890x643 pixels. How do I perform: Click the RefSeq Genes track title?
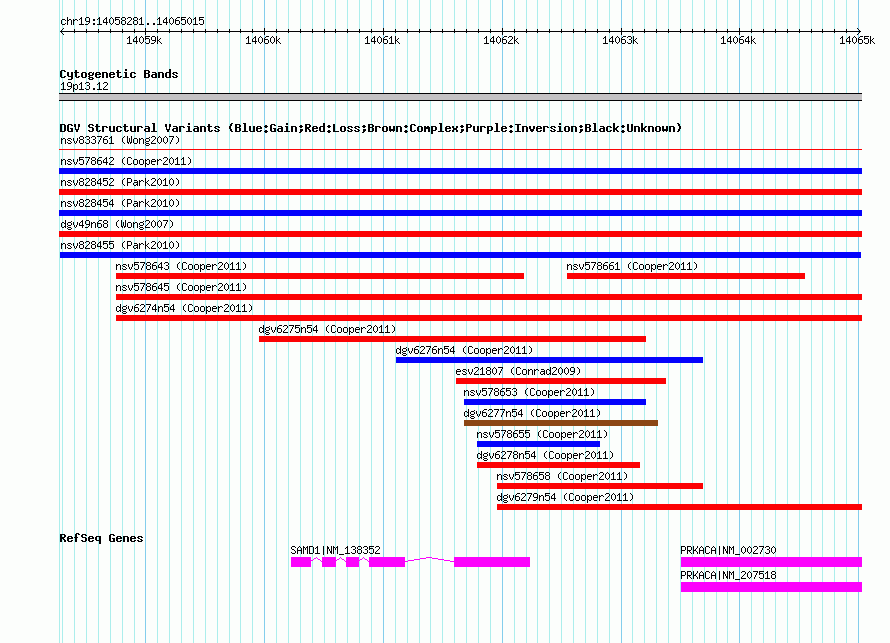pyautogui.click(x=101, y=538)
